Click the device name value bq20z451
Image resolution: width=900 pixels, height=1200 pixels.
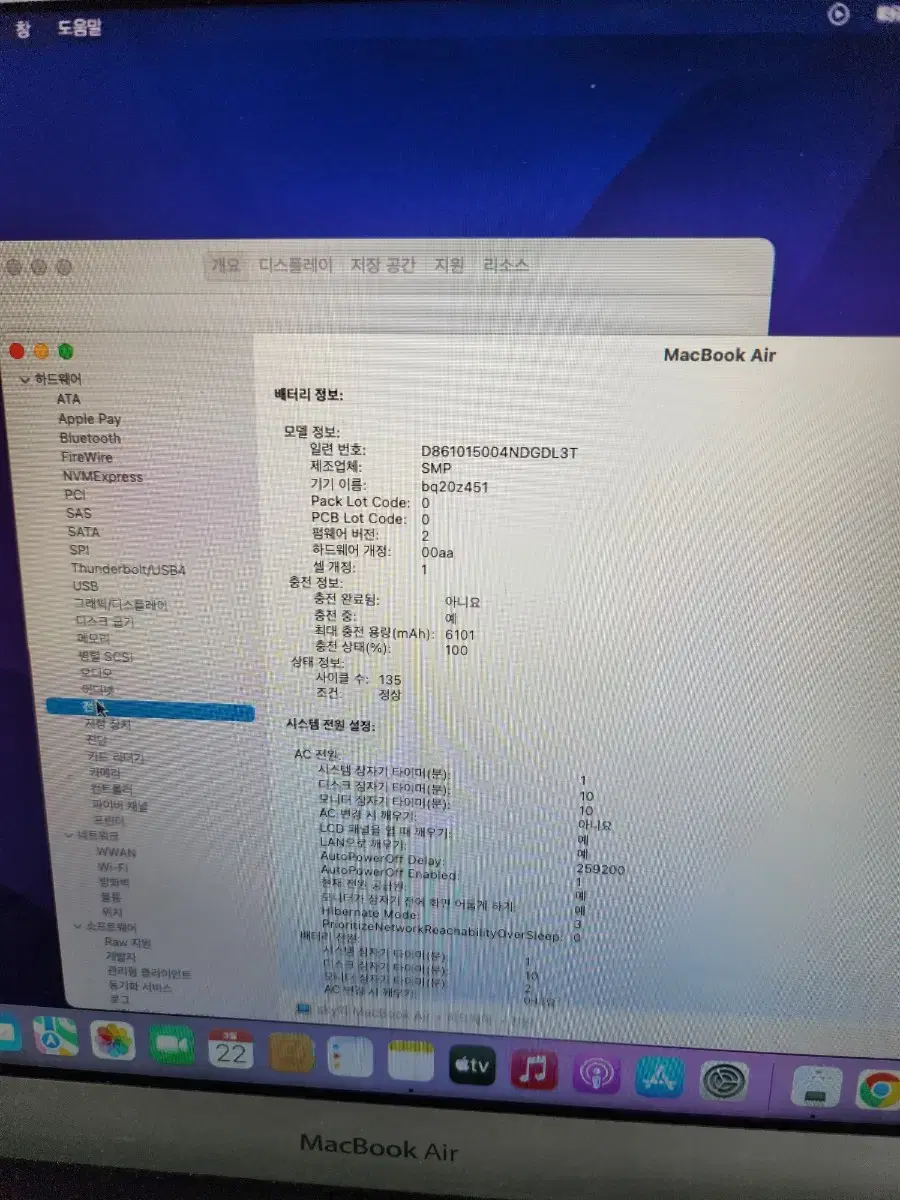coord(454,487)
